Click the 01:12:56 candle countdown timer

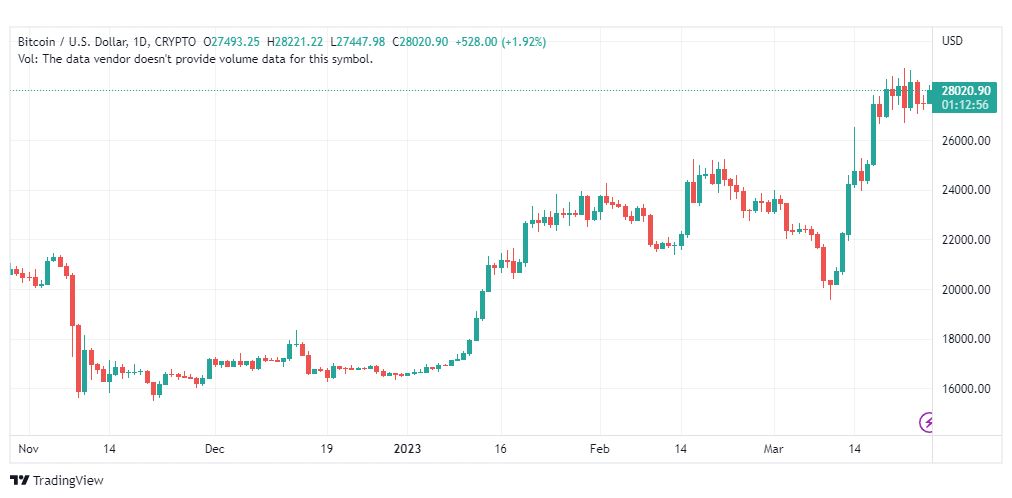963,105
